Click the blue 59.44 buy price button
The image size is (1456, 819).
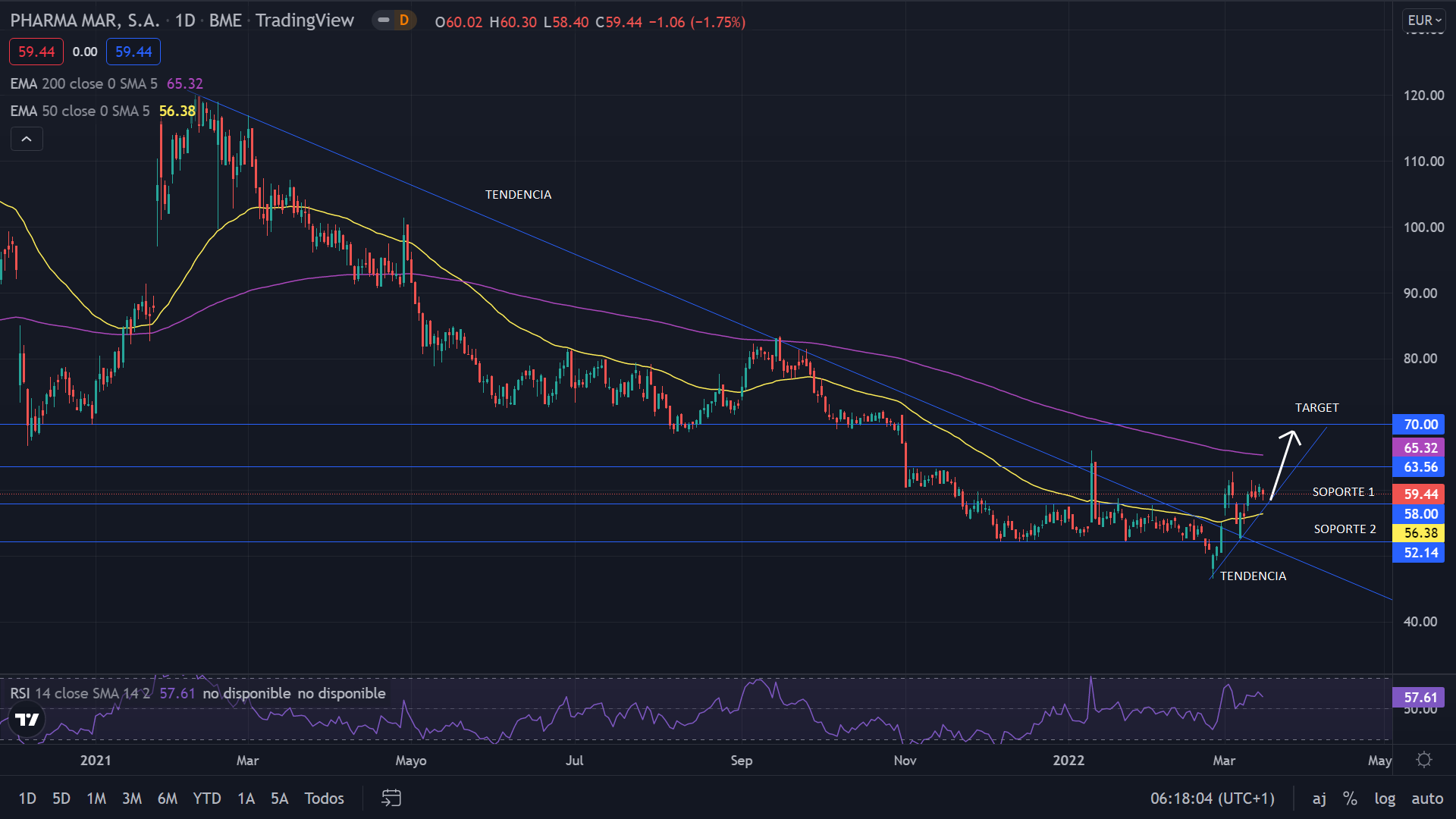pyautogui.click(x=133, y=52)
